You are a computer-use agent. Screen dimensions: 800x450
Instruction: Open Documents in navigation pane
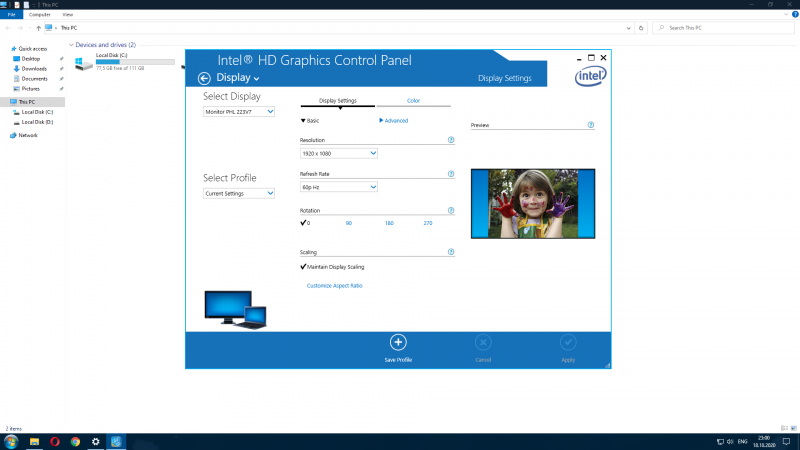coord(34,79)
